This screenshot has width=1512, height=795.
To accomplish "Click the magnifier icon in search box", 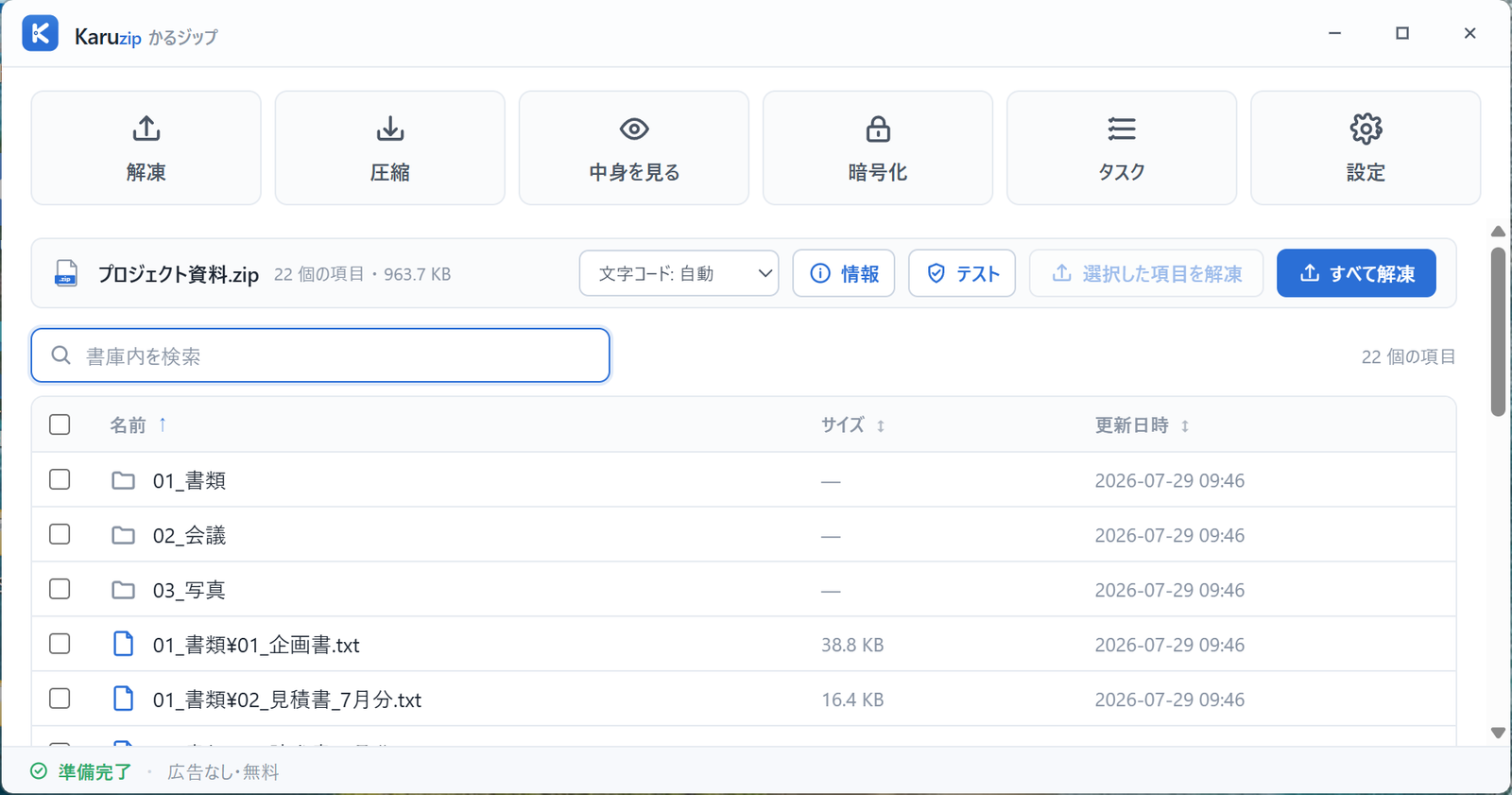I will click(x=61, y=355).
